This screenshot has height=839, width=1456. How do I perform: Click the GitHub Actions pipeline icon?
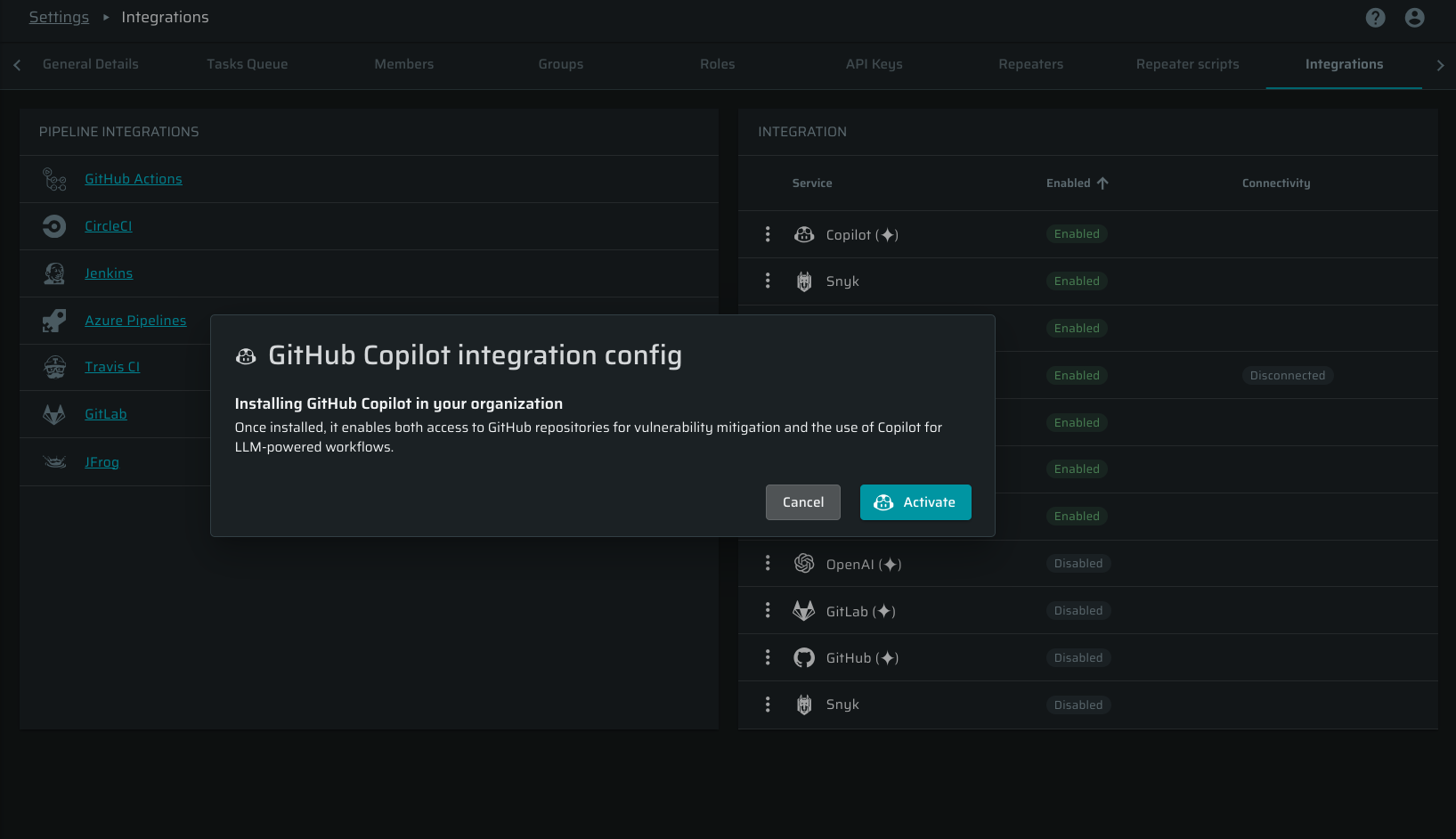[54, 179]
